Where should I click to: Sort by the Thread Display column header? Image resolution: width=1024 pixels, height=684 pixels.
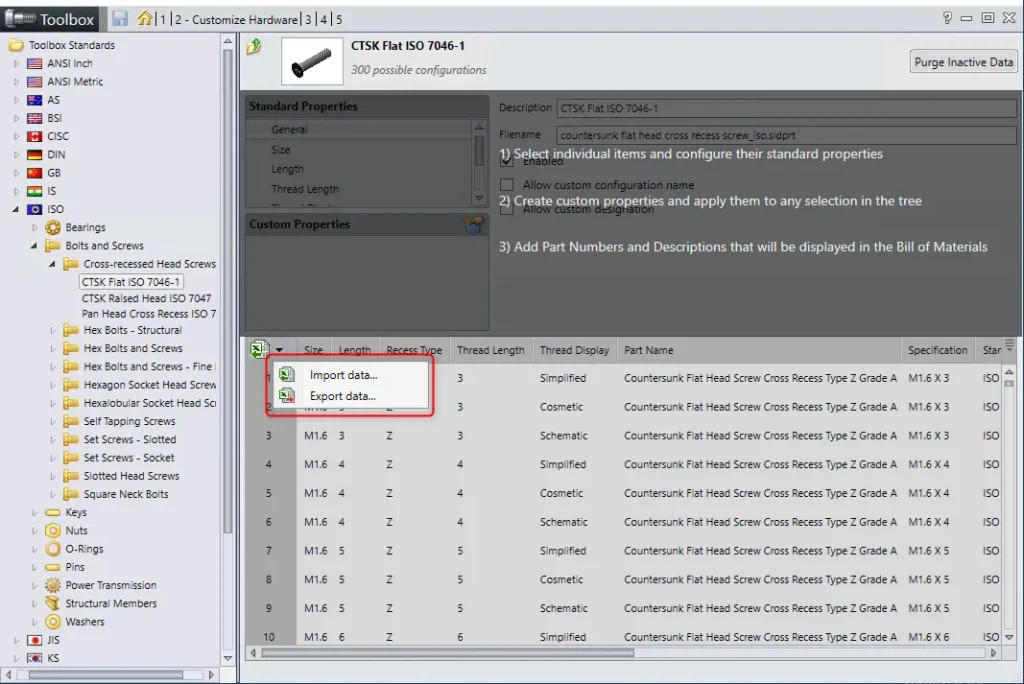coord(575,350)
